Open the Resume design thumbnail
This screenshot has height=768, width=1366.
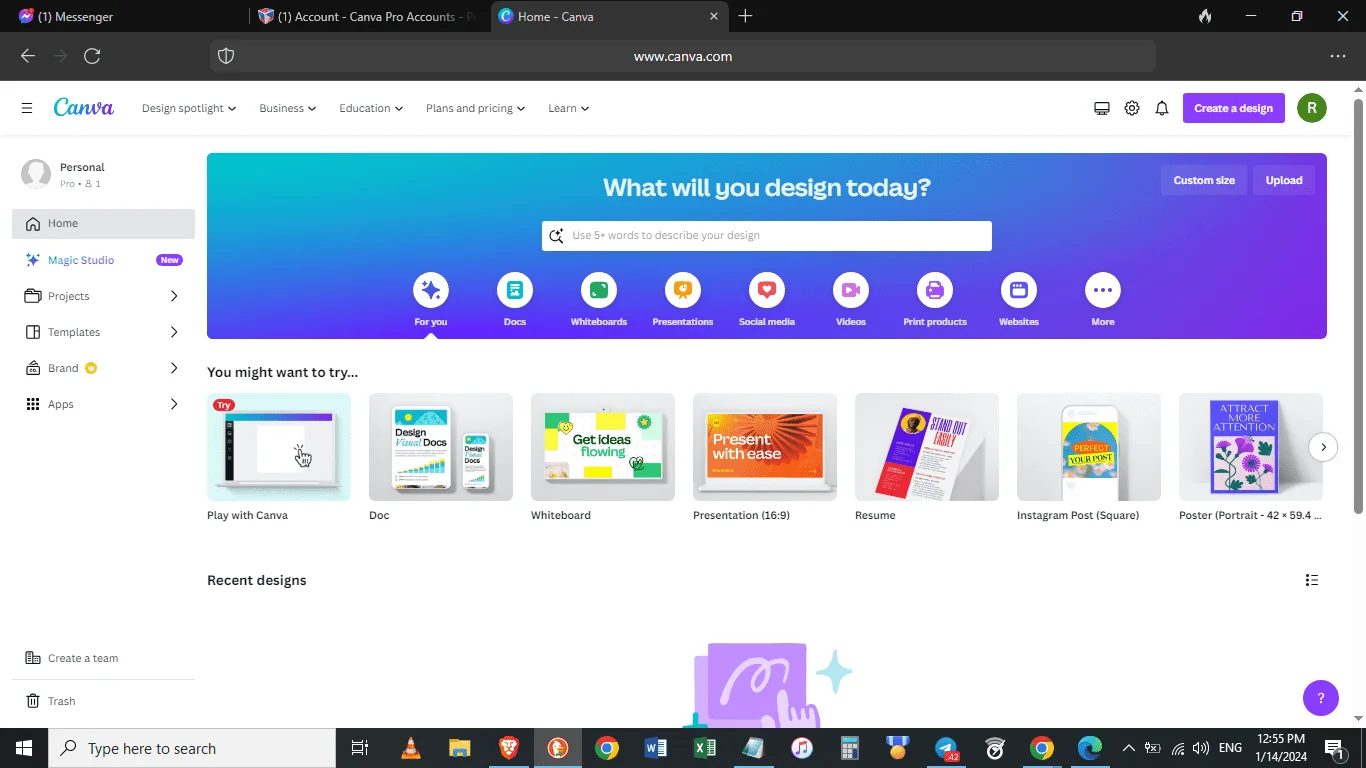(927, 447)
